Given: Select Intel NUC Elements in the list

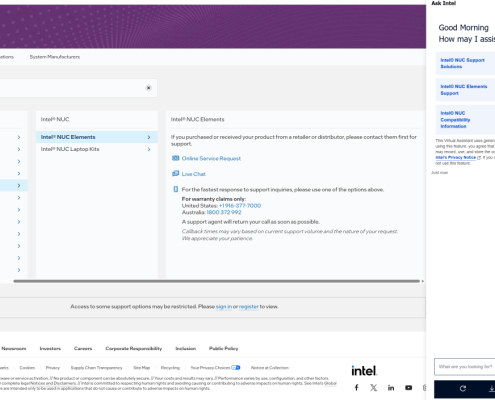Looking at the screenshot, I should (x=96, y=137).
